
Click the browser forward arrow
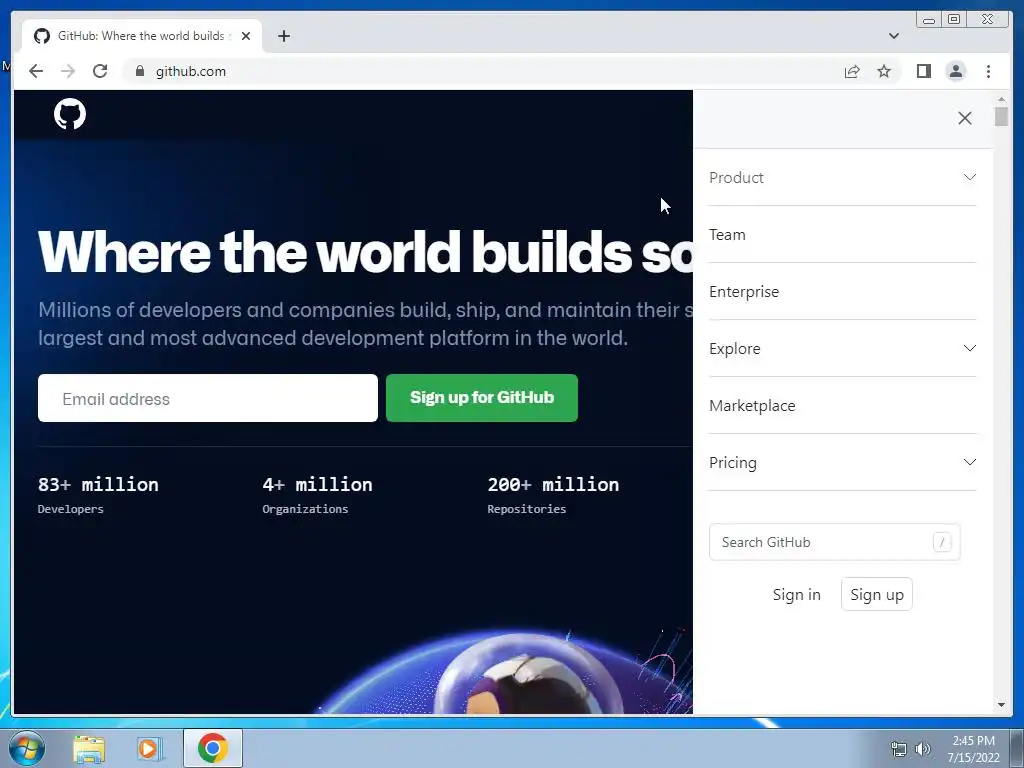68,71
